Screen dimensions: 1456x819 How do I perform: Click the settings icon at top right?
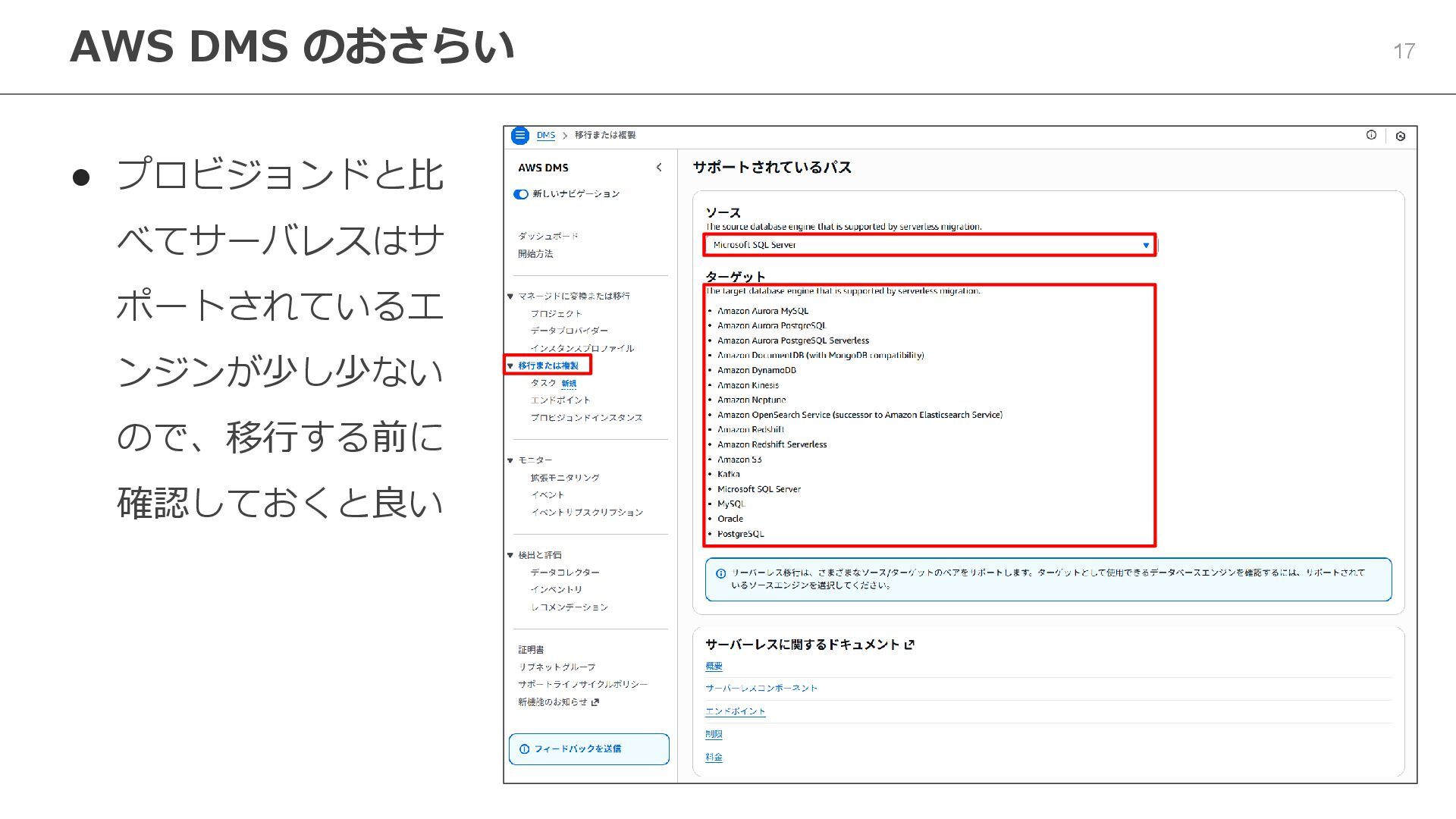coord(1400,136)
